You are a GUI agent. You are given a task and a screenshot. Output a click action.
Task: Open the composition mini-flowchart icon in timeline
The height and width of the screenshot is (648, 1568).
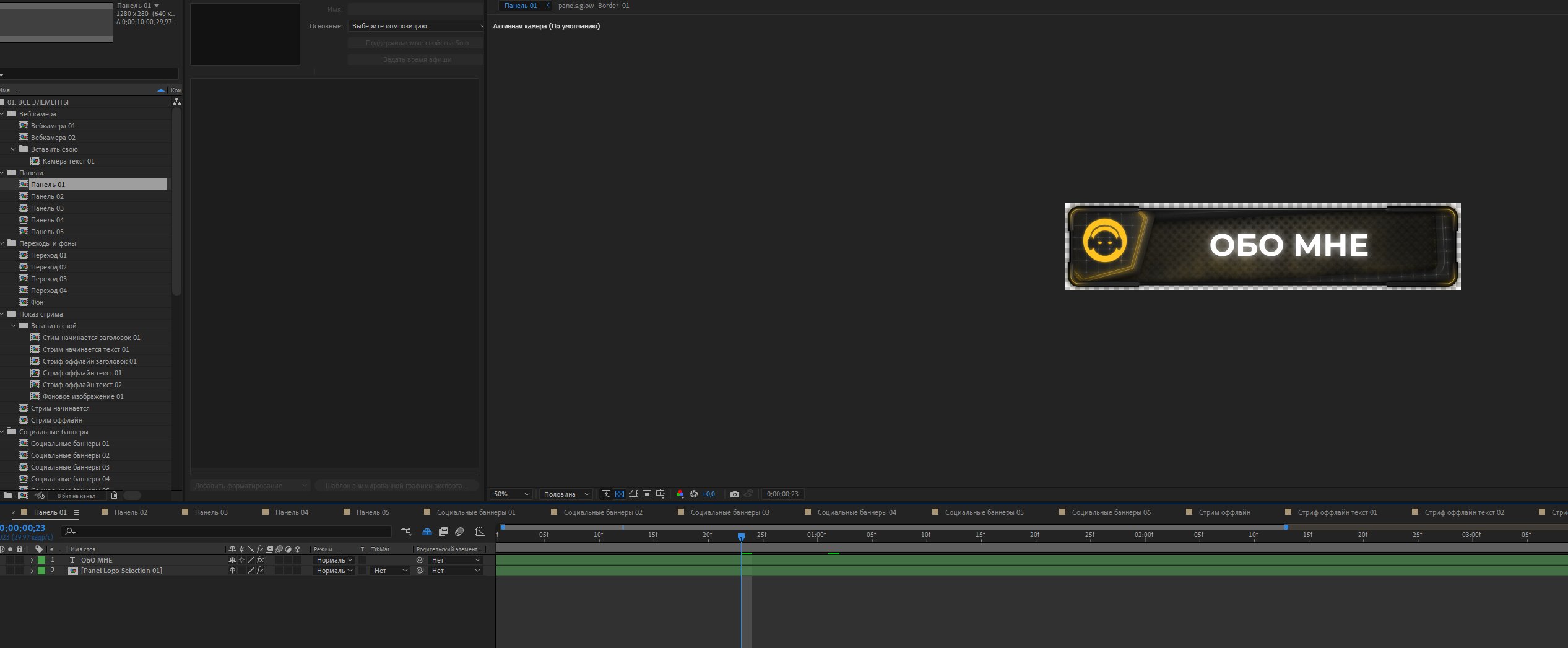[406, 532]
